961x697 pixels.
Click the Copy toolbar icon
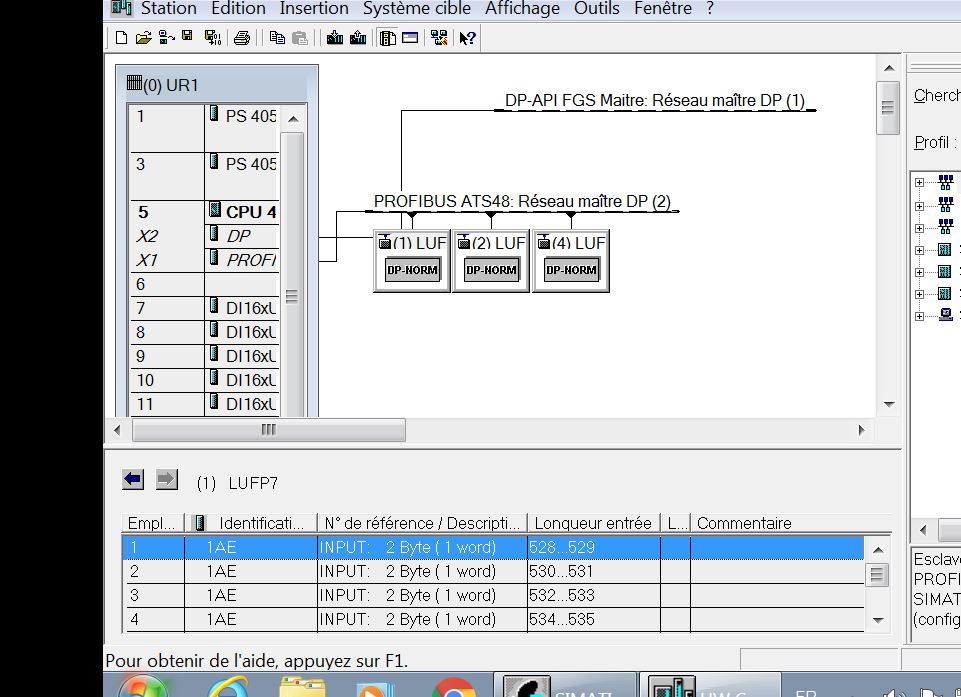tap(277, 38)
